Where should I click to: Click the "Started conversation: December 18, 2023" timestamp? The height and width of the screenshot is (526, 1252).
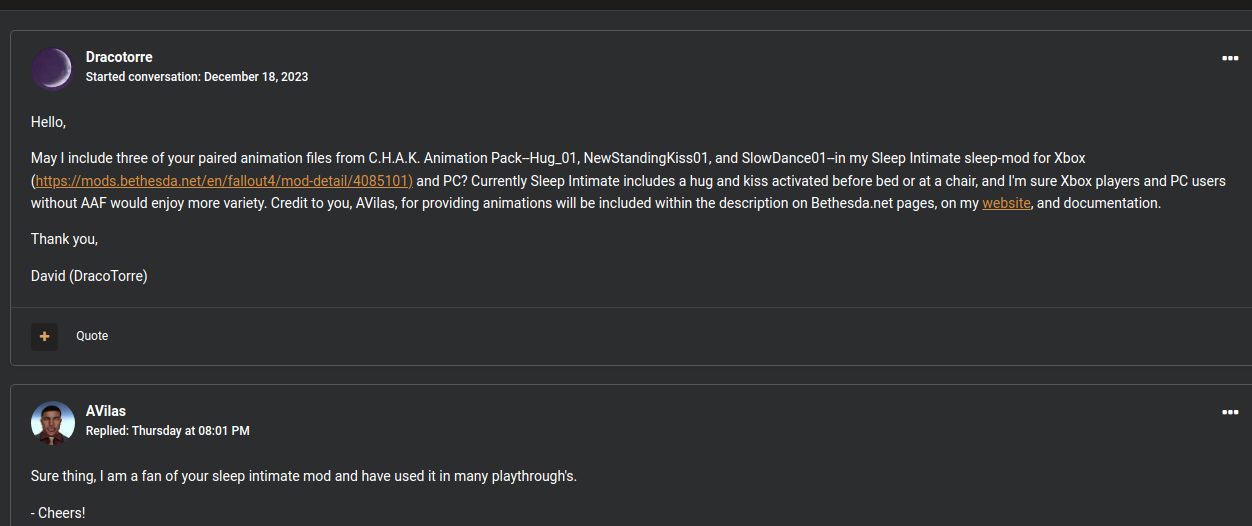197,77
